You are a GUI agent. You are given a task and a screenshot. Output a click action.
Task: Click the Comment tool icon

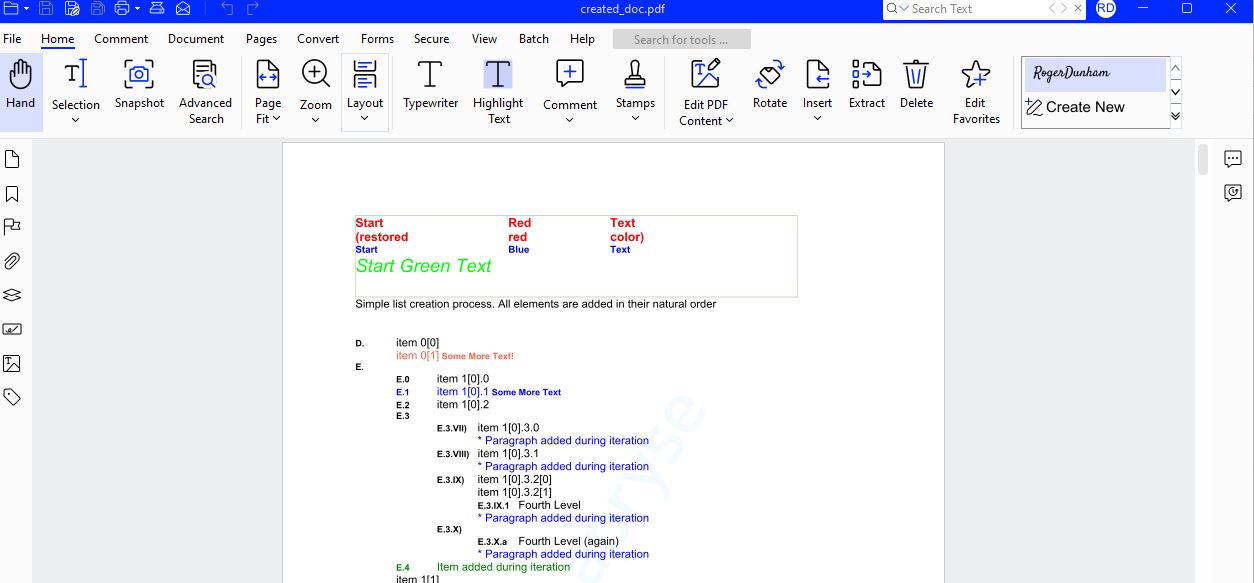[x=570, y=75]
